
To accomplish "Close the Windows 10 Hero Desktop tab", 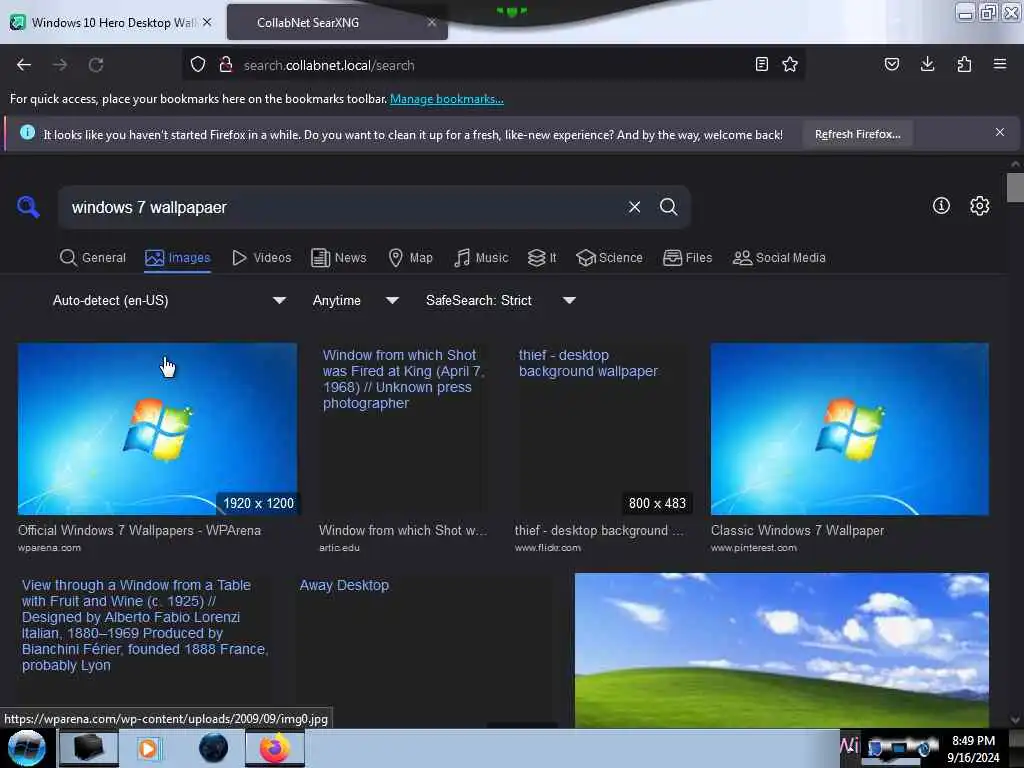I will point(207,22).
